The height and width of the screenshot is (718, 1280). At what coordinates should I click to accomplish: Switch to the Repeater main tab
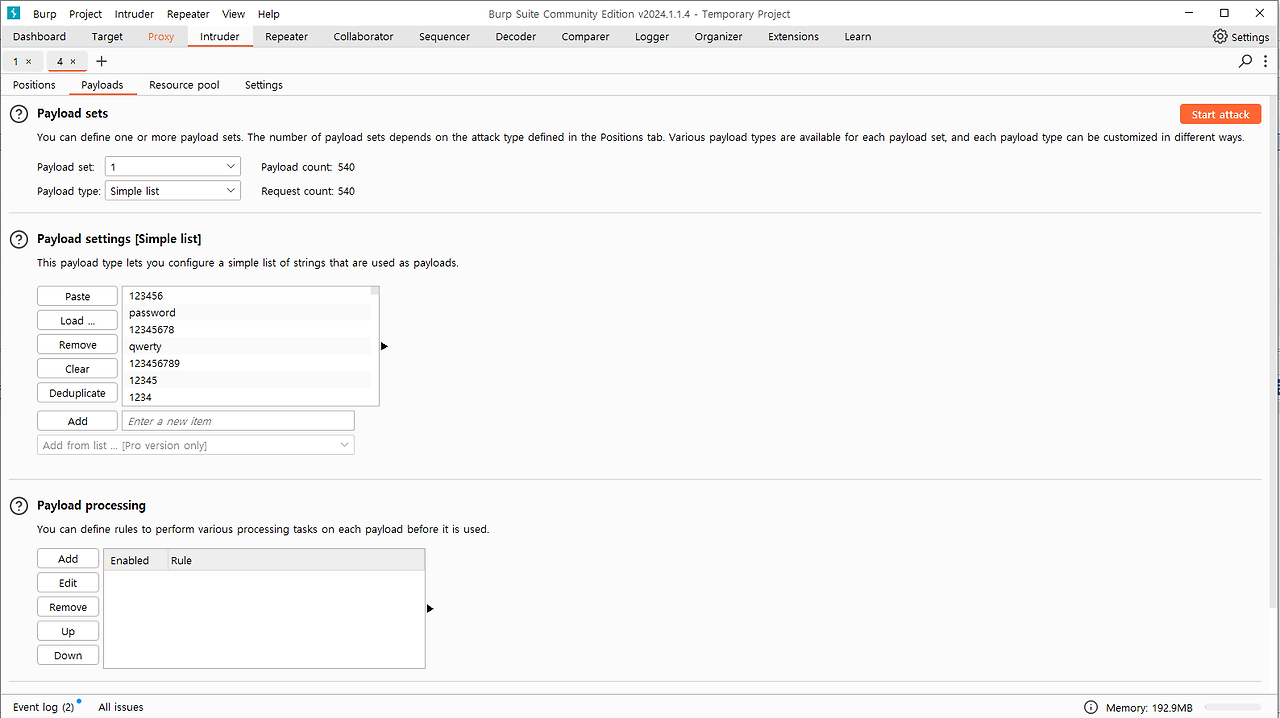coord(287,36)
